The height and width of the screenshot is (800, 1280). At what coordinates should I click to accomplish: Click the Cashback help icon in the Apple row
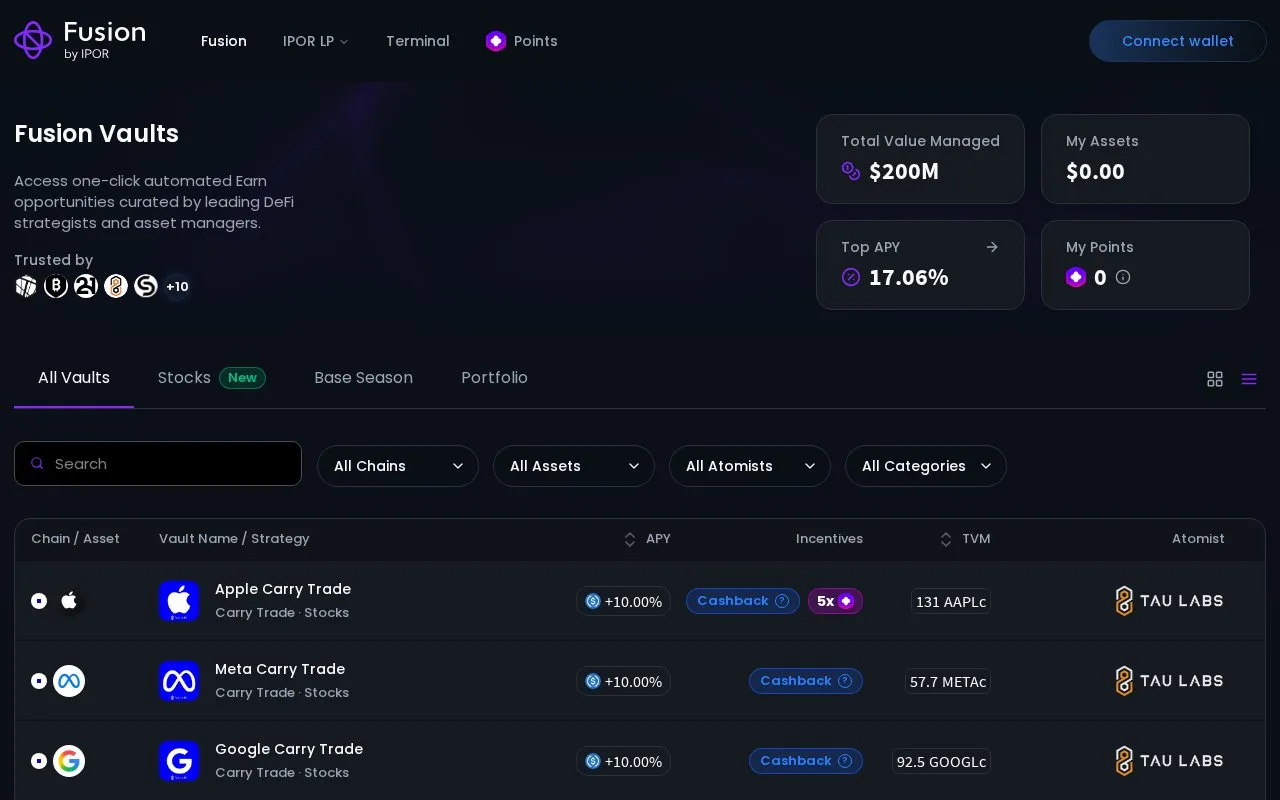[782, 601]
